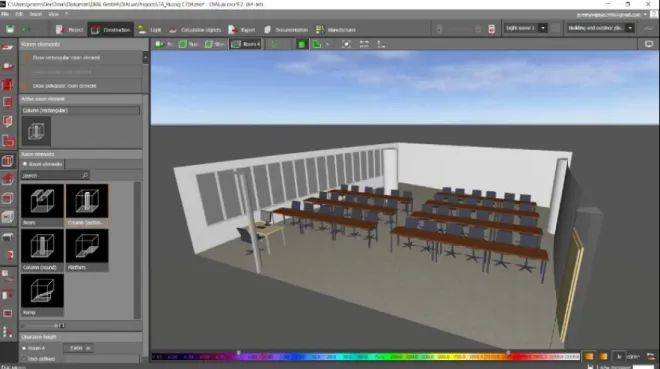This screenshot has height=369, width=660.
Task: Click the green floor plan view icon
Action: click(x=317, y=44)
